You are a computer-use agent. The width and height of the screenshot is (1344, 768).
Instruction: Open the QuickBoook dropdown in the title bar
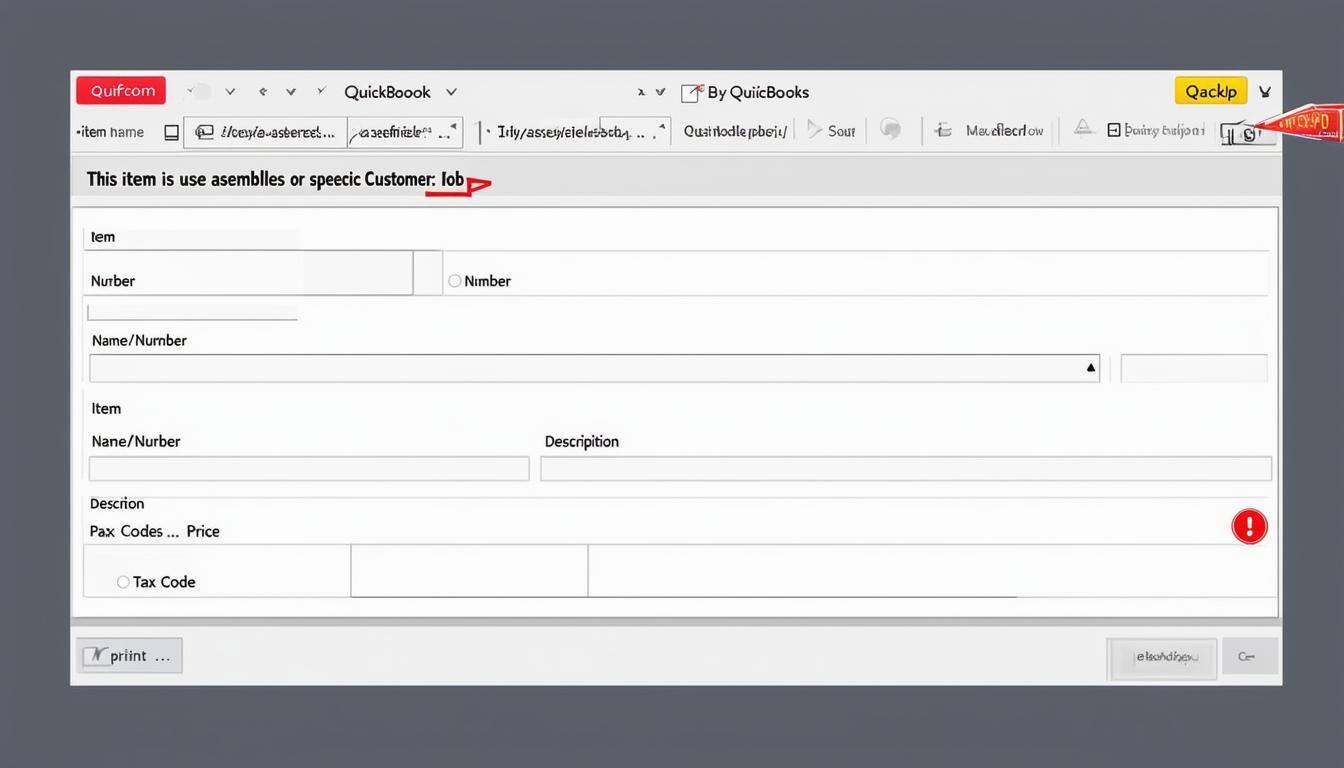pos(451,91)
